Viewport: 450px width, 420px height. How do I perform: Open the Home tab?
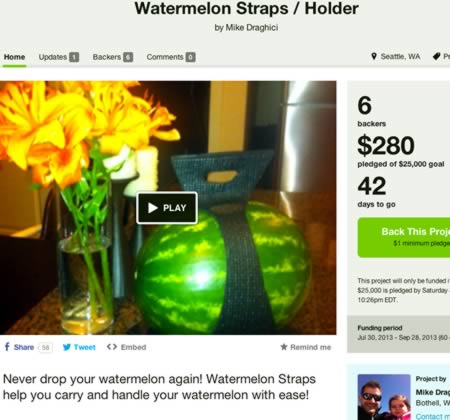pos(14,57)
